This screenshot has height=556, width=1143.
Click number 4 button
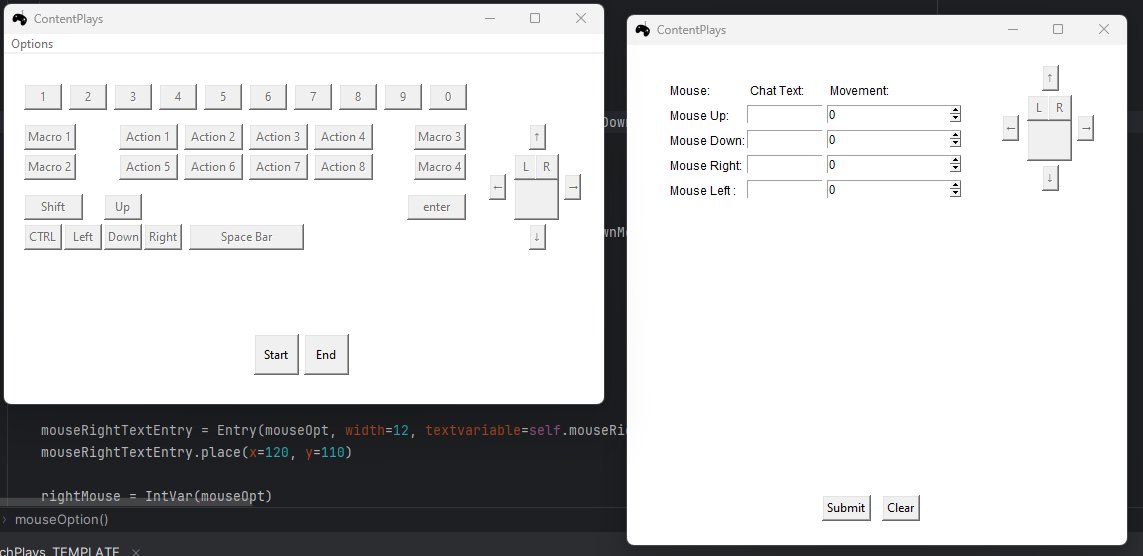[178, 97]
